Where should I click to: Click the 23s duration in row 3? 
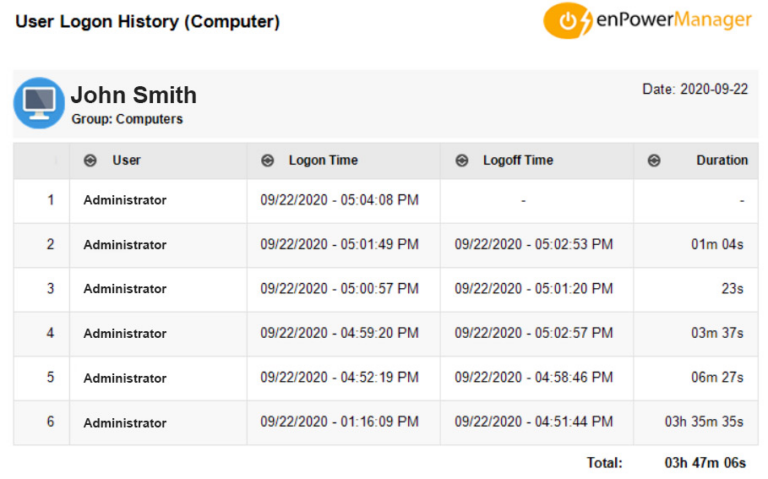tap(732, 288)
